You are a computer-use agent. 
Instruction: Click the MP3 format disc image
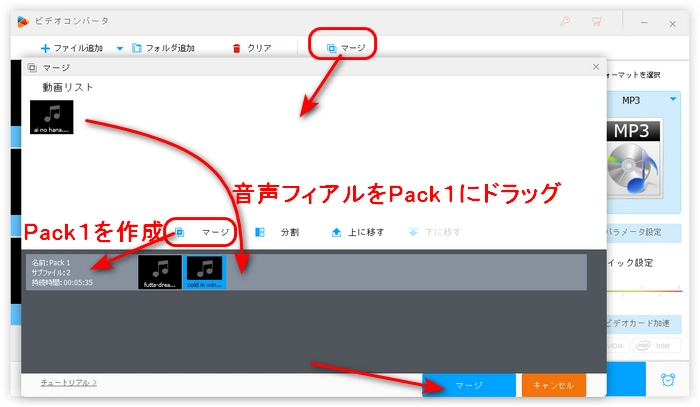click(633, 159)
